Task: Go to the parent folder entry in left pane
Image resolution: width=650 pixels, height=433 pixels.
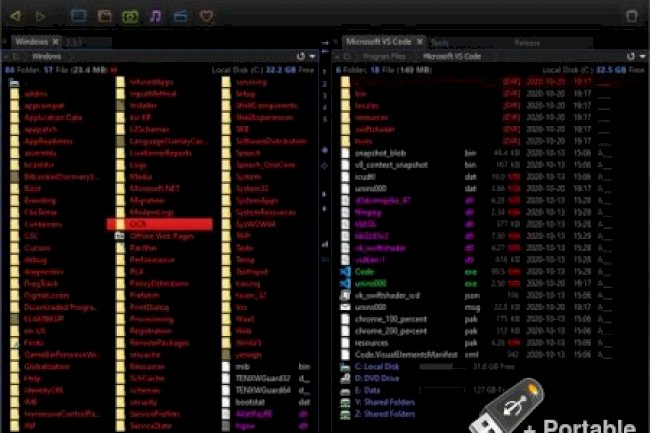Action: (x=15, y=82)
